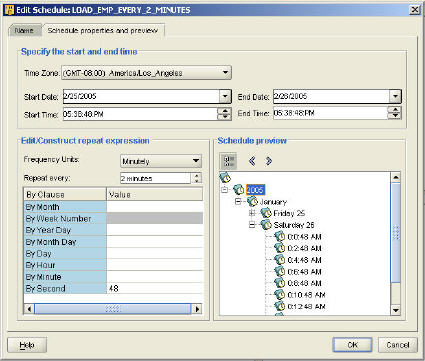Increase Start Time with up spinner
The image size is (425, 361).
(225, 111)
